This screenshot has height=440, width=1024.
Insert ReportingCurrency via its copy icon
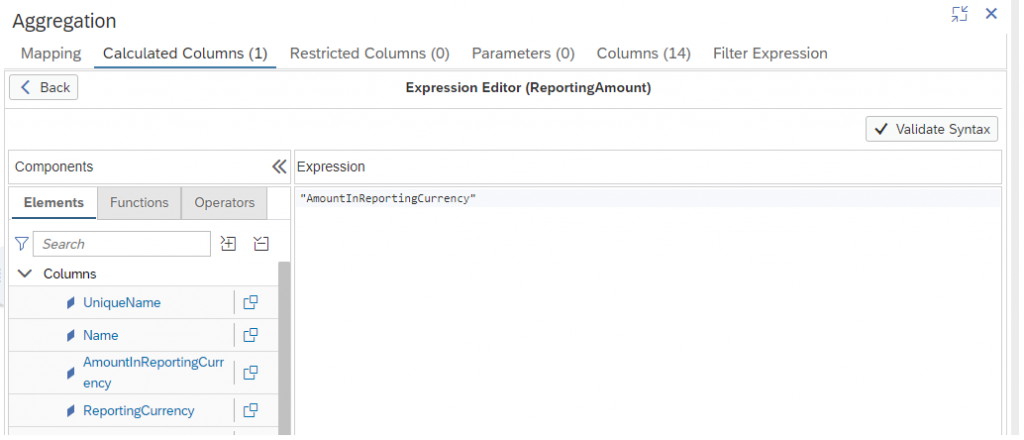tap(250, 411)
